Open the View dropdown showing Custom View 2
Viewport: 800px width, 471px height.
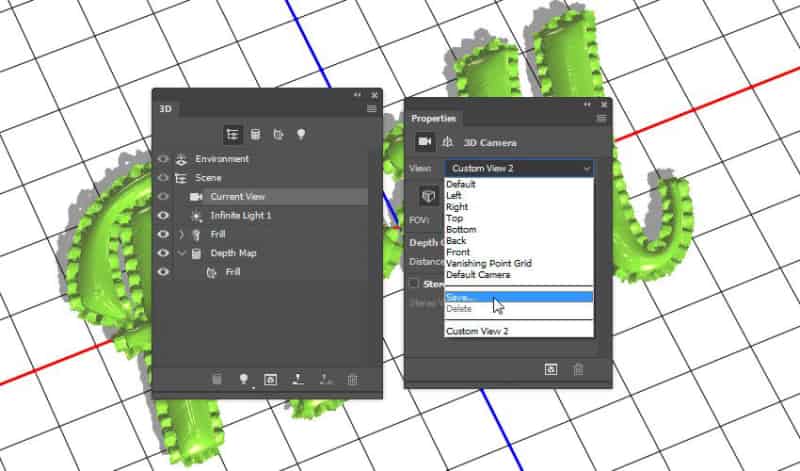[519, 168]
